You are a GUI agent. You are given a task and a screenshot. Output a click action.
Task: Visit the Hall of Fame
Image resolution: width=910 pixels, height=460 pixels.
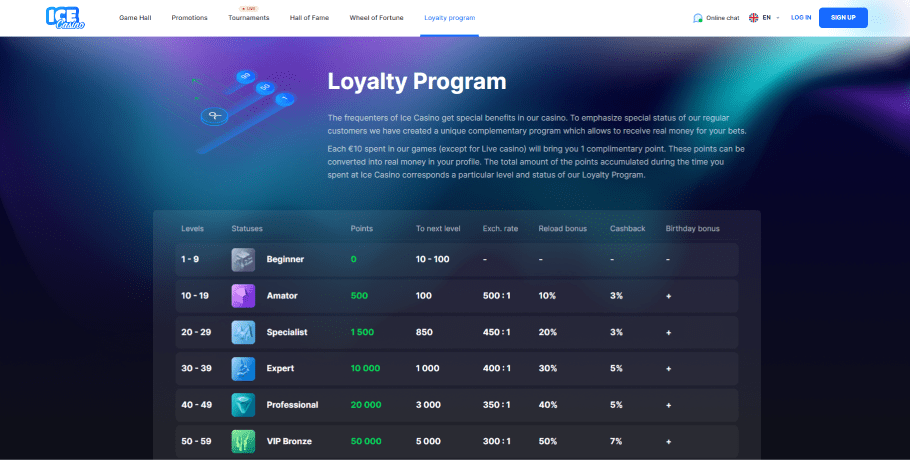point(309,18)
